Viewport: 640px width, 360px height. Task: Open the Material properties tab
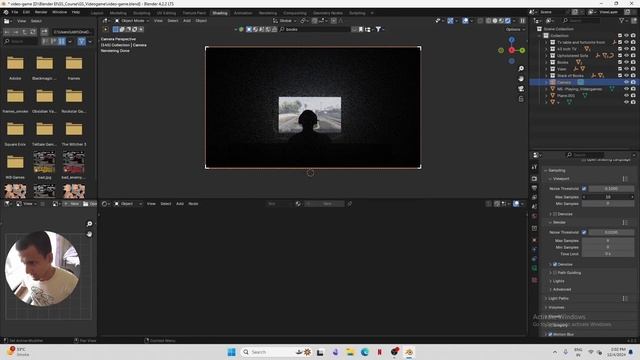pyautogui.click(x=534, y=280)
